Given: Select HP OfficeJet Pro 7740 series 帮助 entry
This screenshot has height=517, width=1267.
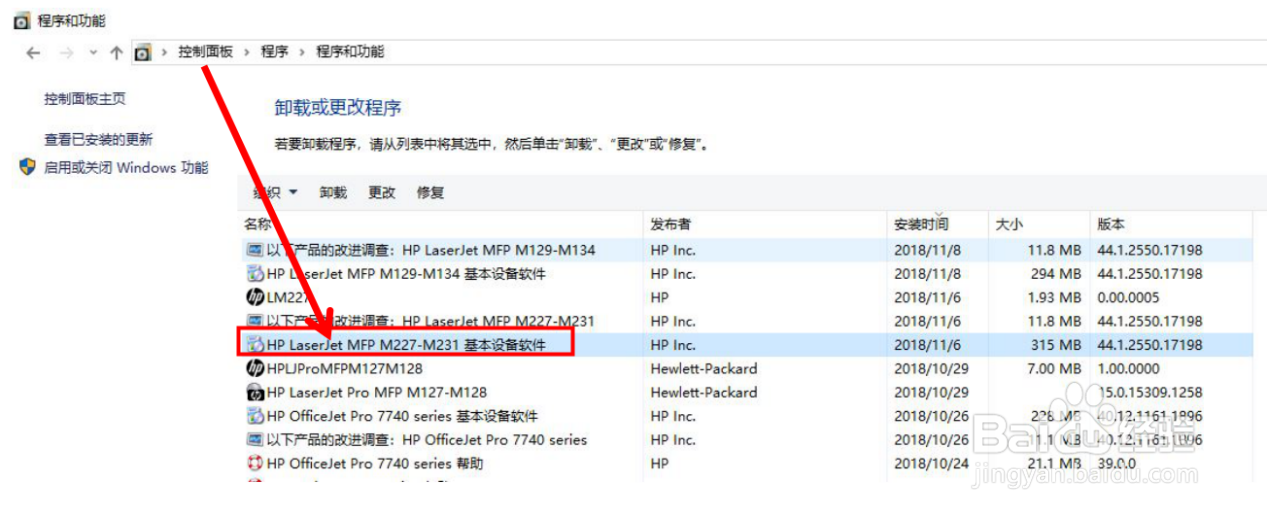Looking at the screenshot, I should 746,464.
